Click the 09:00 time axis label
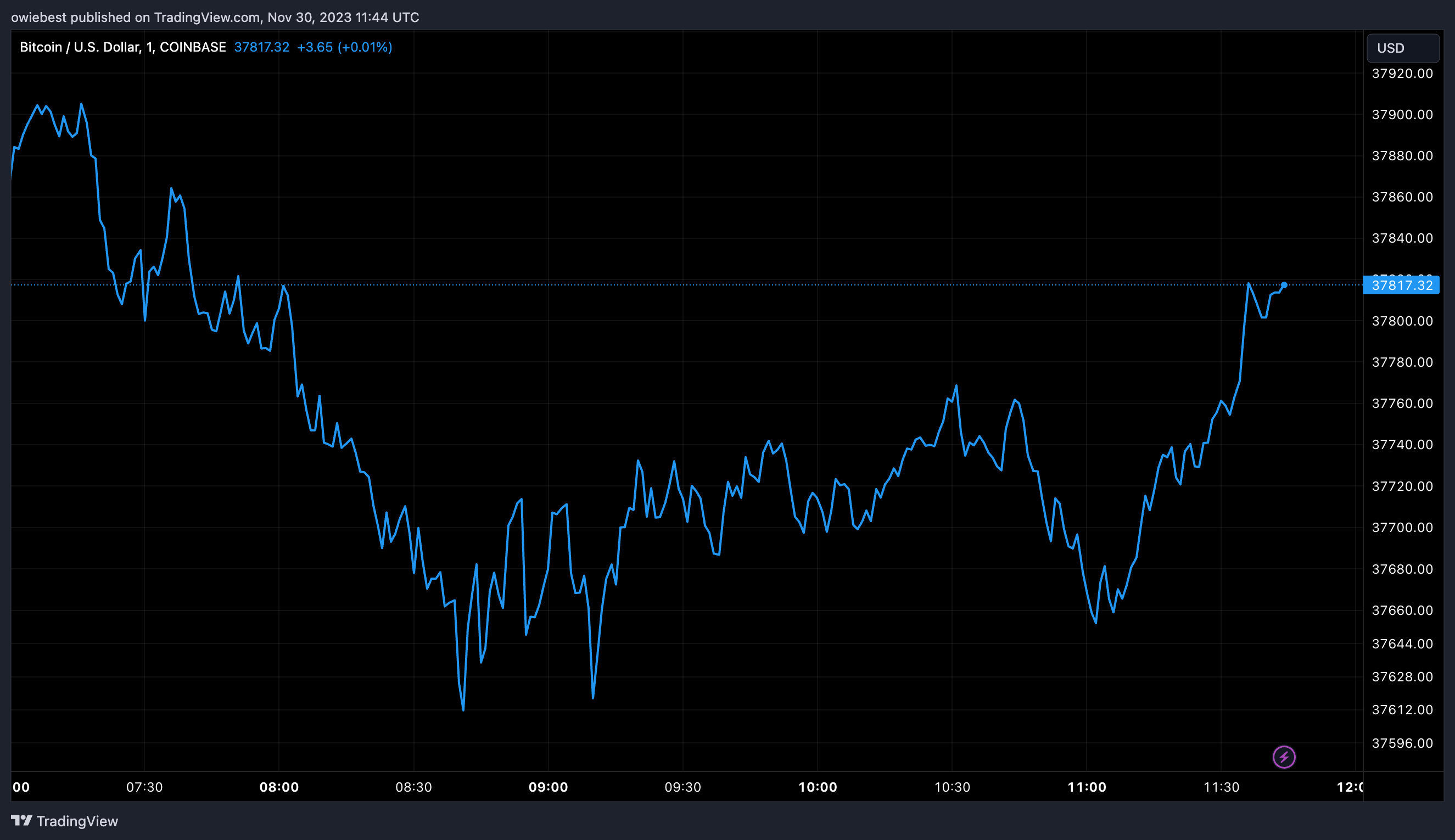Screen dimensions: 1455x840 pos(548,787)
